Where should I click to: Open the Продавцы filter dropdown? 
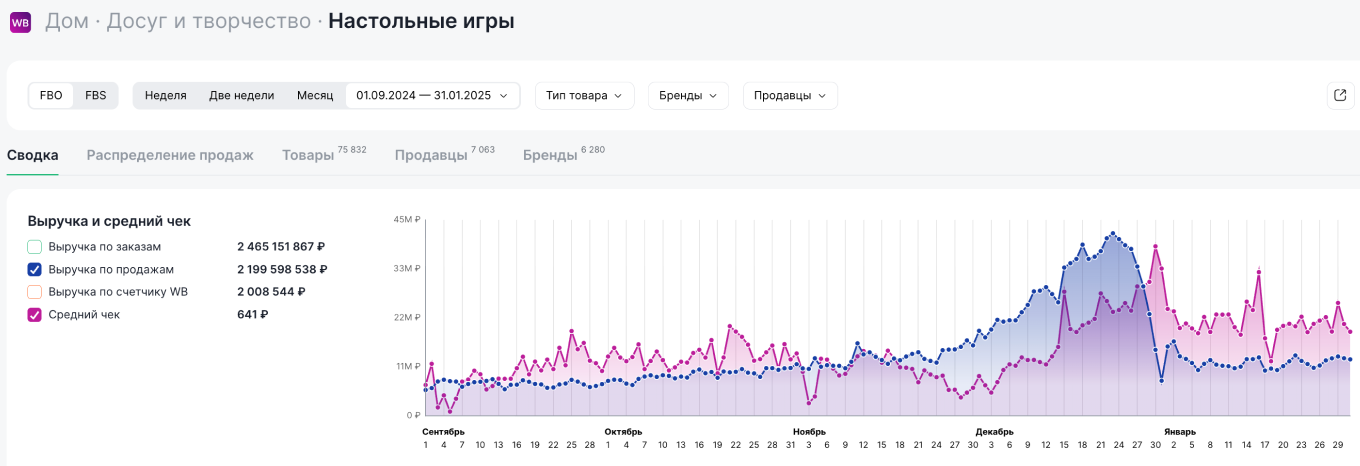(789, 96)
